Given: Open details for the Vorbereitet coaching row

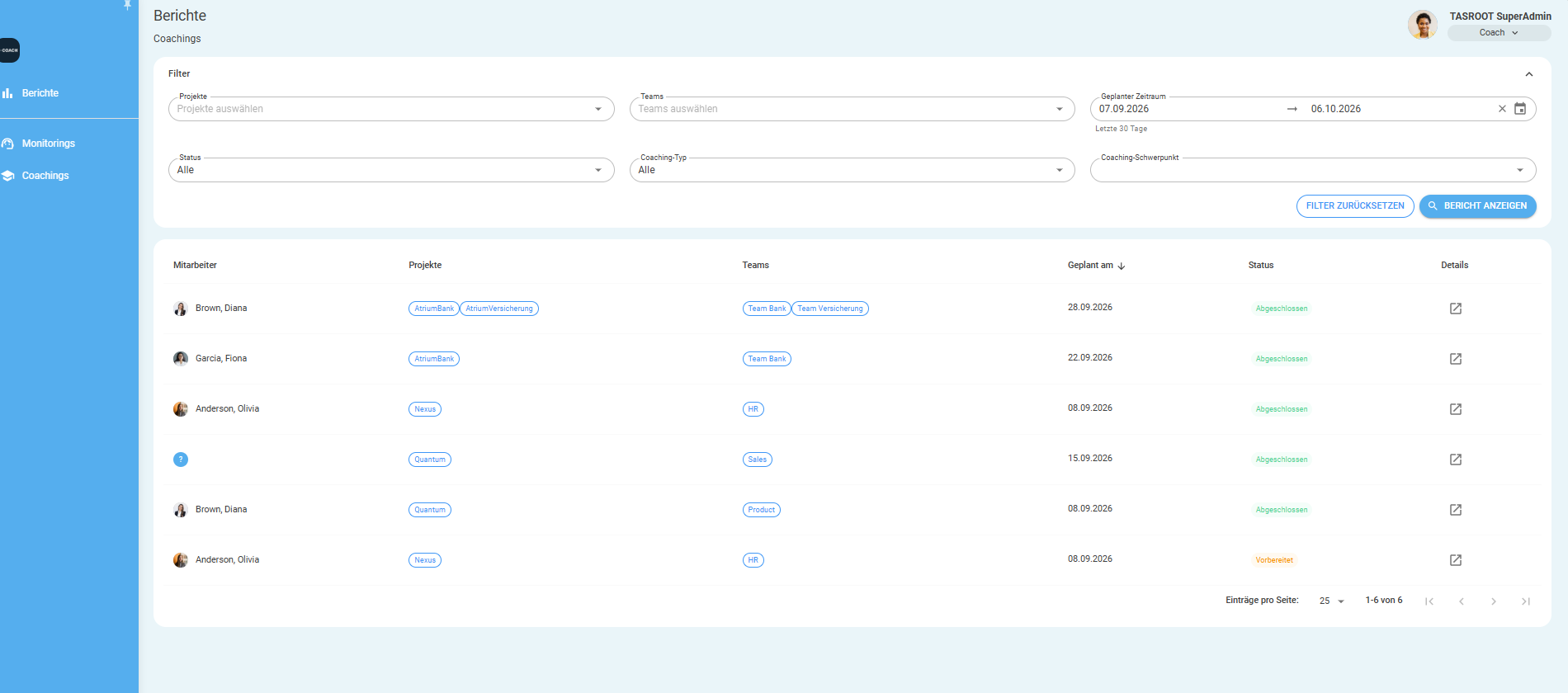Looking at the screenshot, I should click(1455, 560).
